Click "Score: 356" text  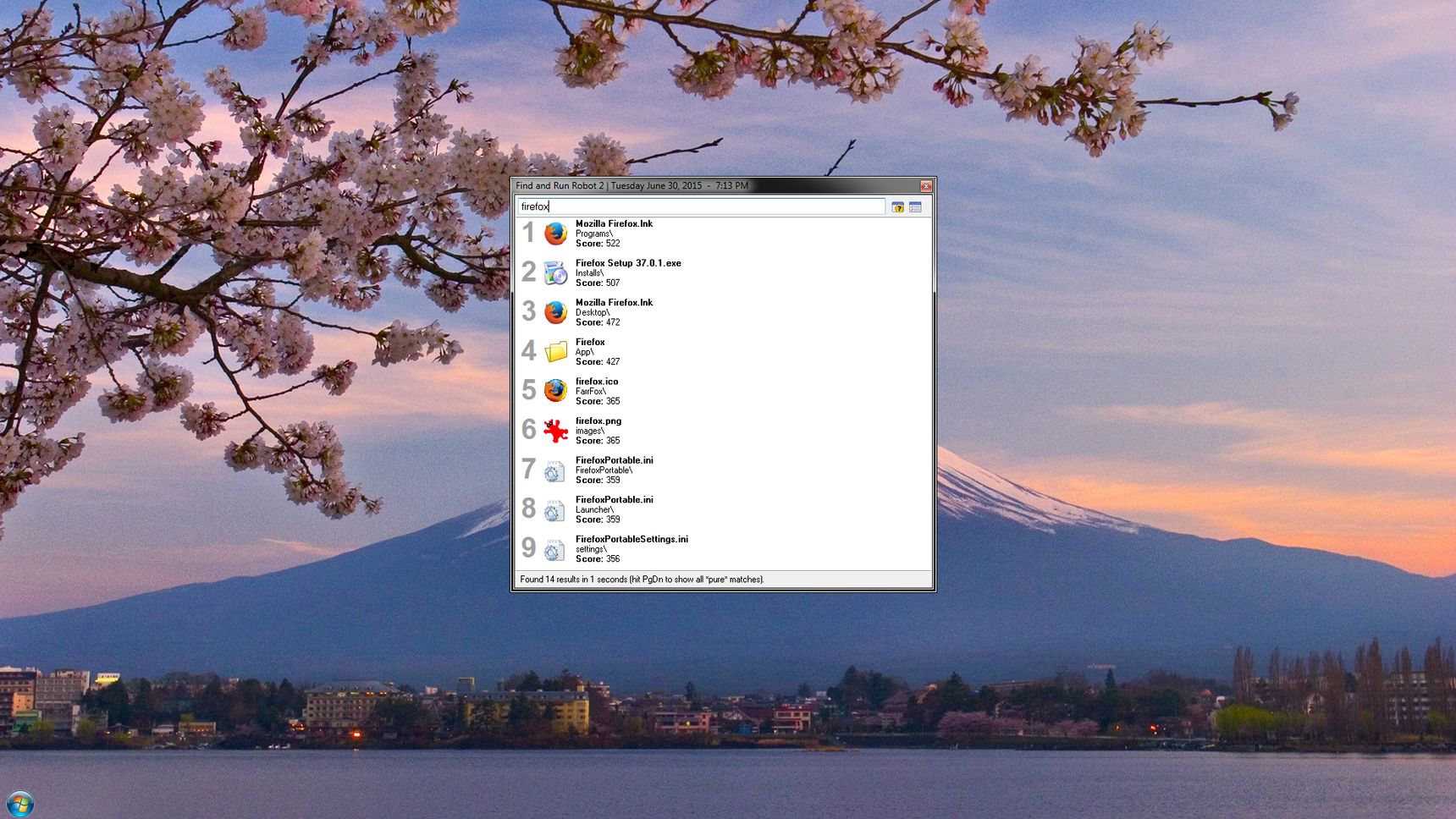(598, 559)
